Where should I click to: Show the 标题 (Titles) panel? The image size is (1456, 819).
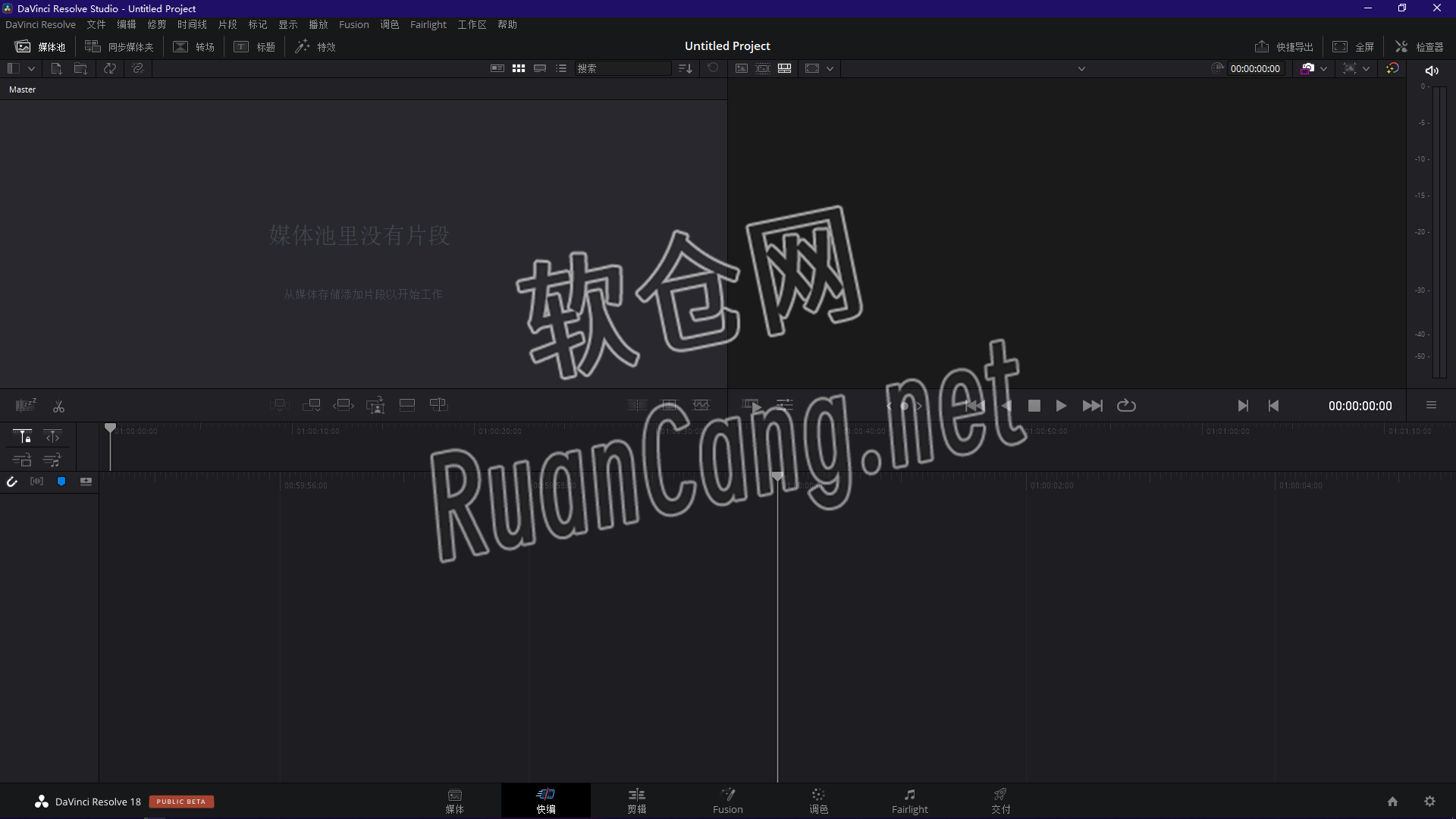[255, 47]
